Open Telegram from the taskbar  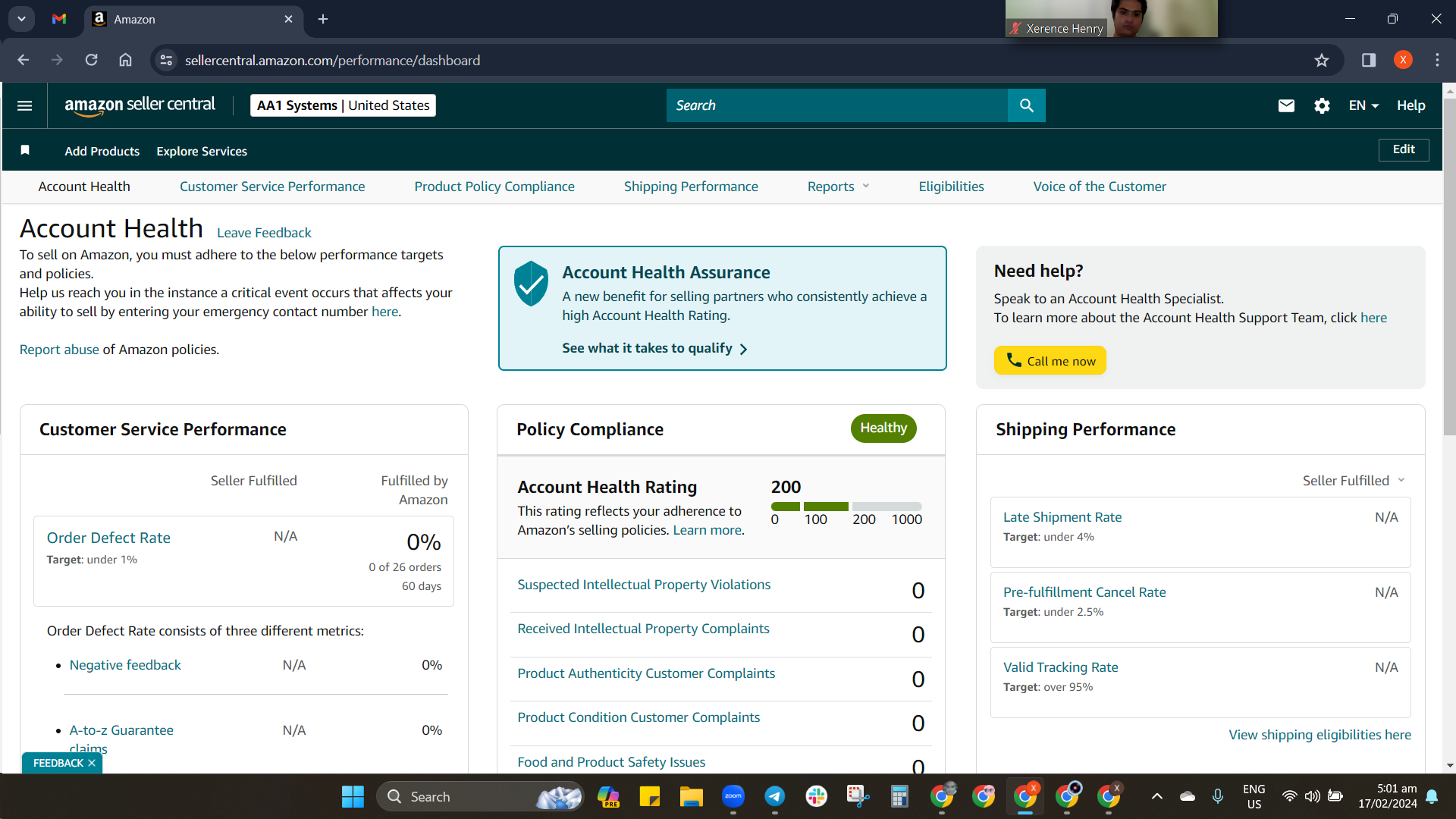coord(774,796)
